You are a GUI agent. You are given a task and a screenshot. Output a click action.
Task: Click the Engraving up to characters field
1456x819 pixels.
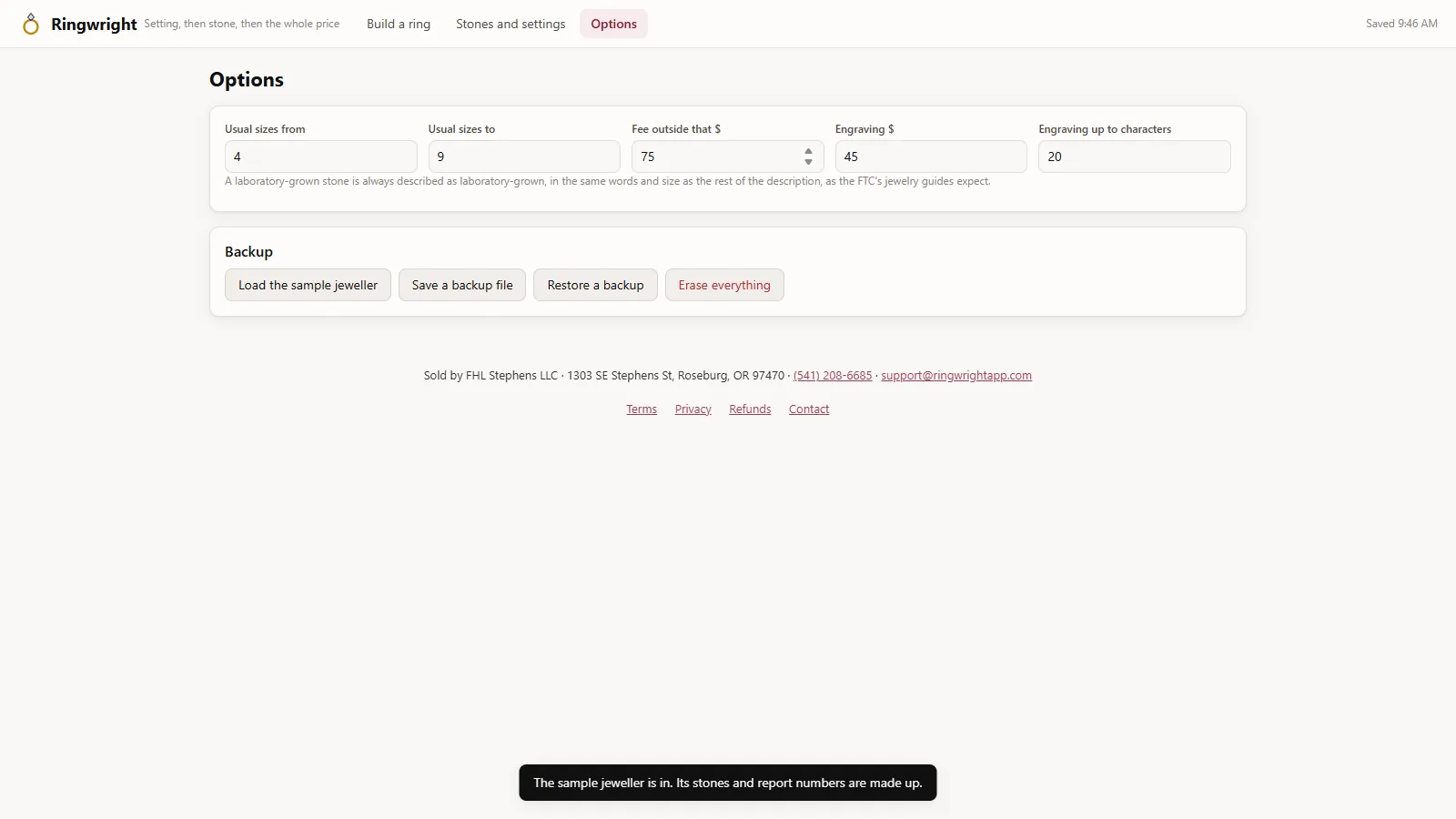(1135, 157)
